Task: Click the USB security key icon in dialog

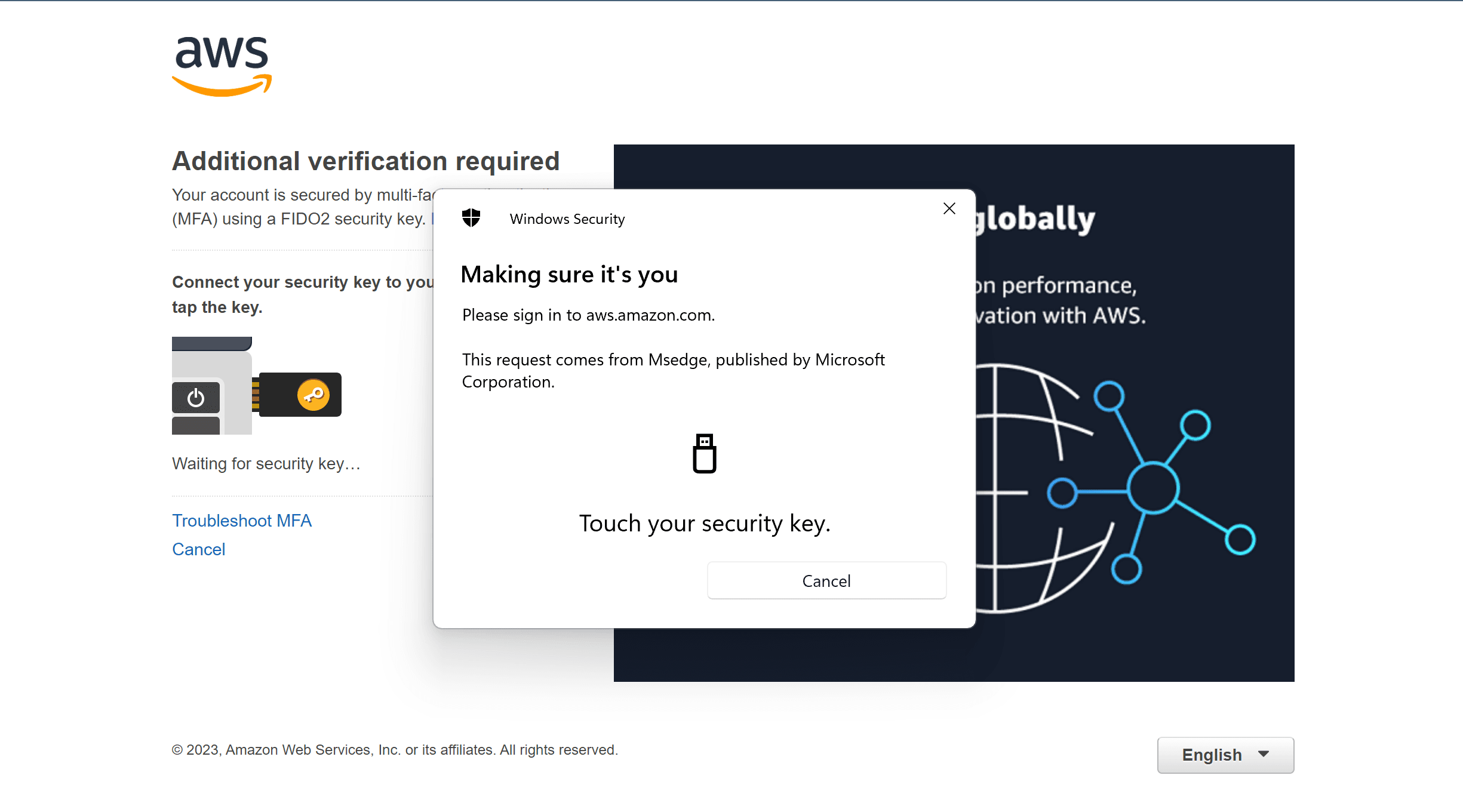Action: pos(705,454)
